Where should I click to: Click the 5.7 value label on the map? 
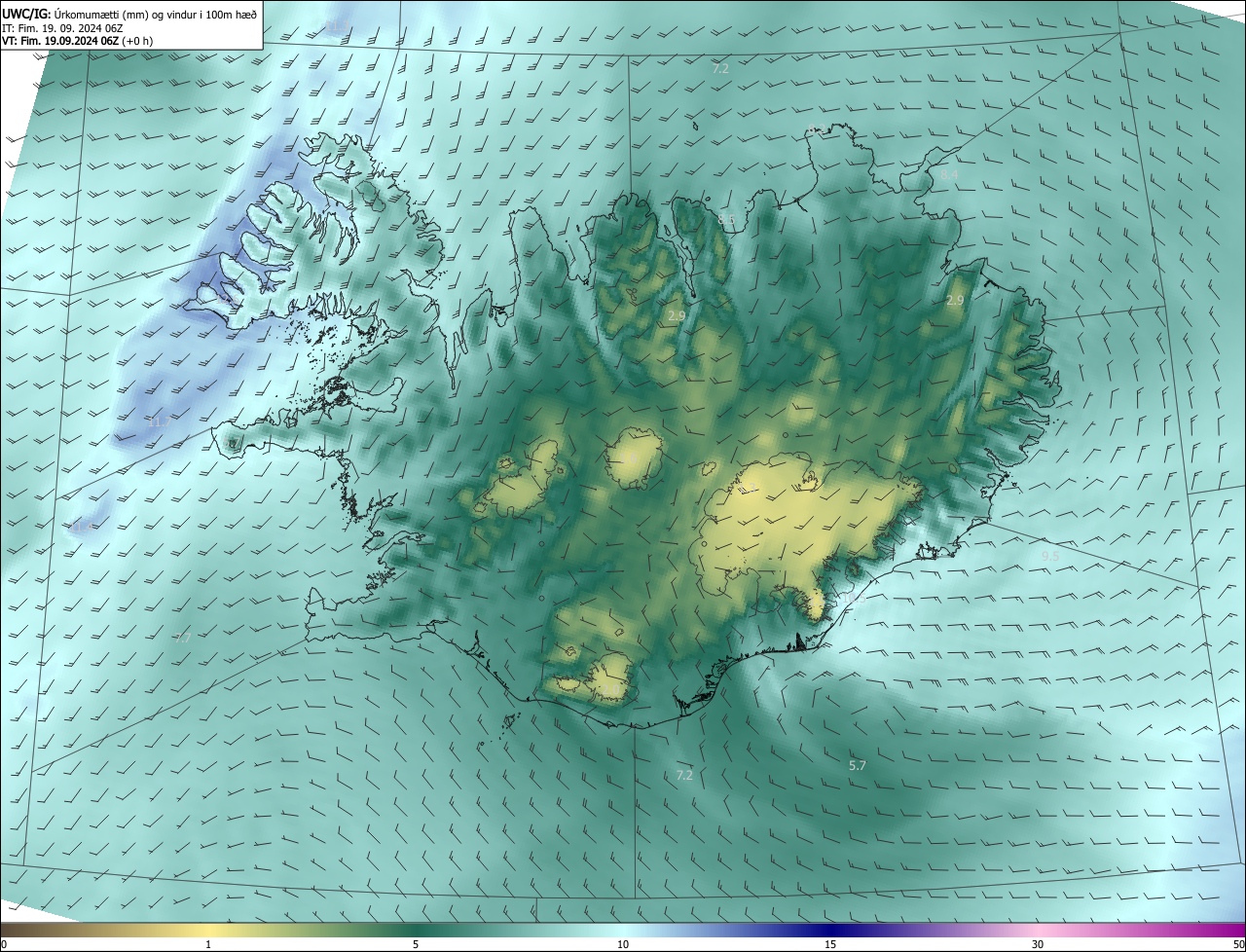point(857,766)
